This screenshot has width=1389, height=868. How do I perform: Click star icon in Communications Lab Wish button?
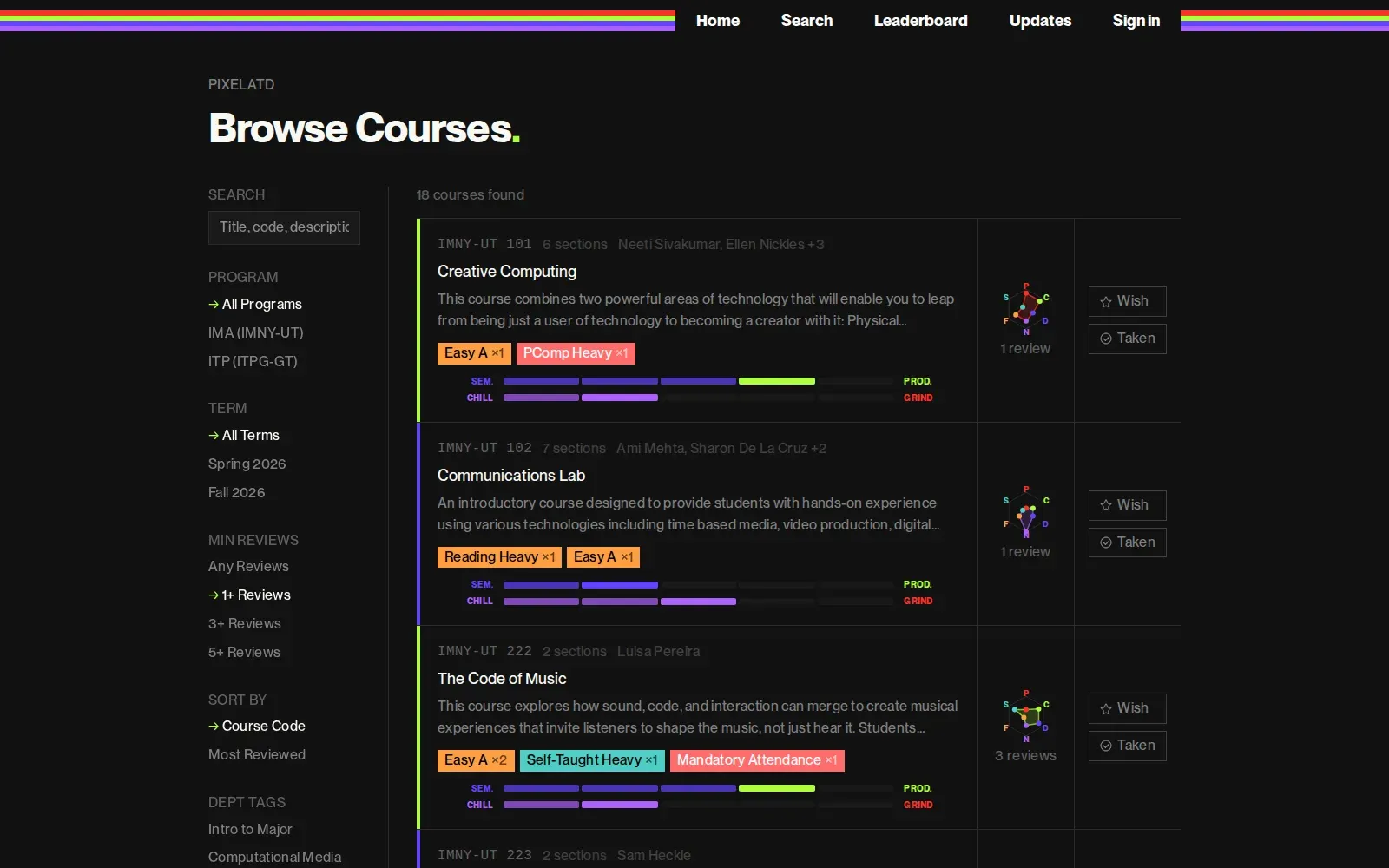1106,505
